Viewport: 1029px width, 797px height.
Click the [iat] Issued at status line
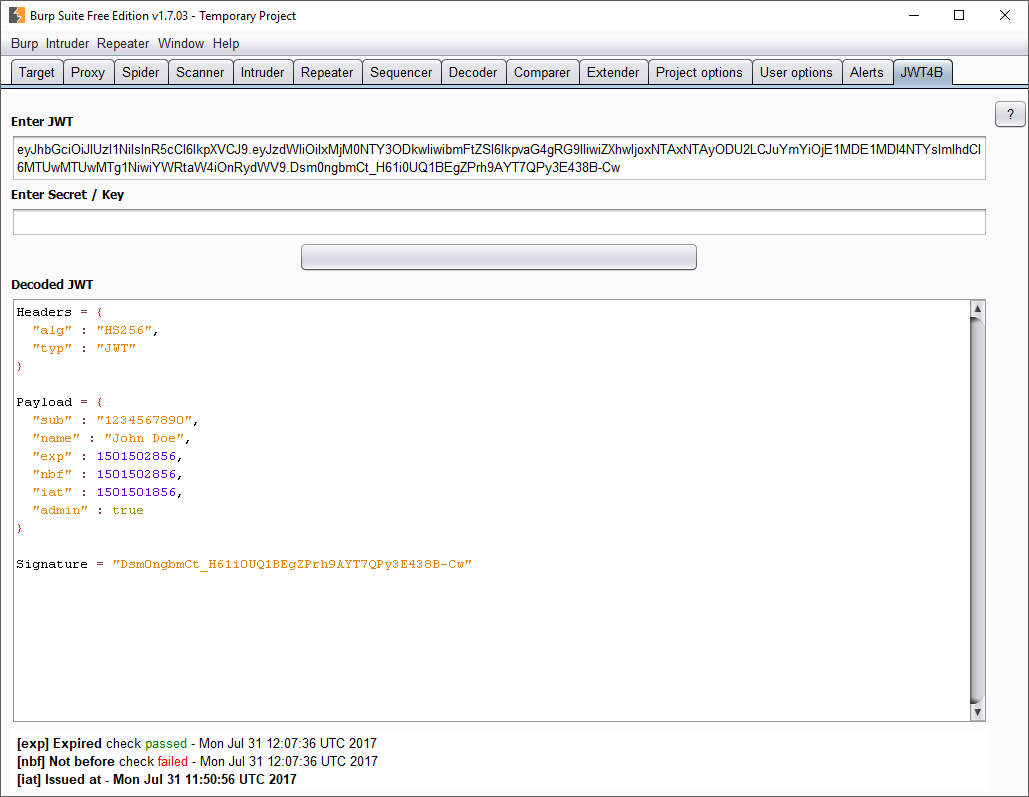pyautogui.click(x=157, y=779)
